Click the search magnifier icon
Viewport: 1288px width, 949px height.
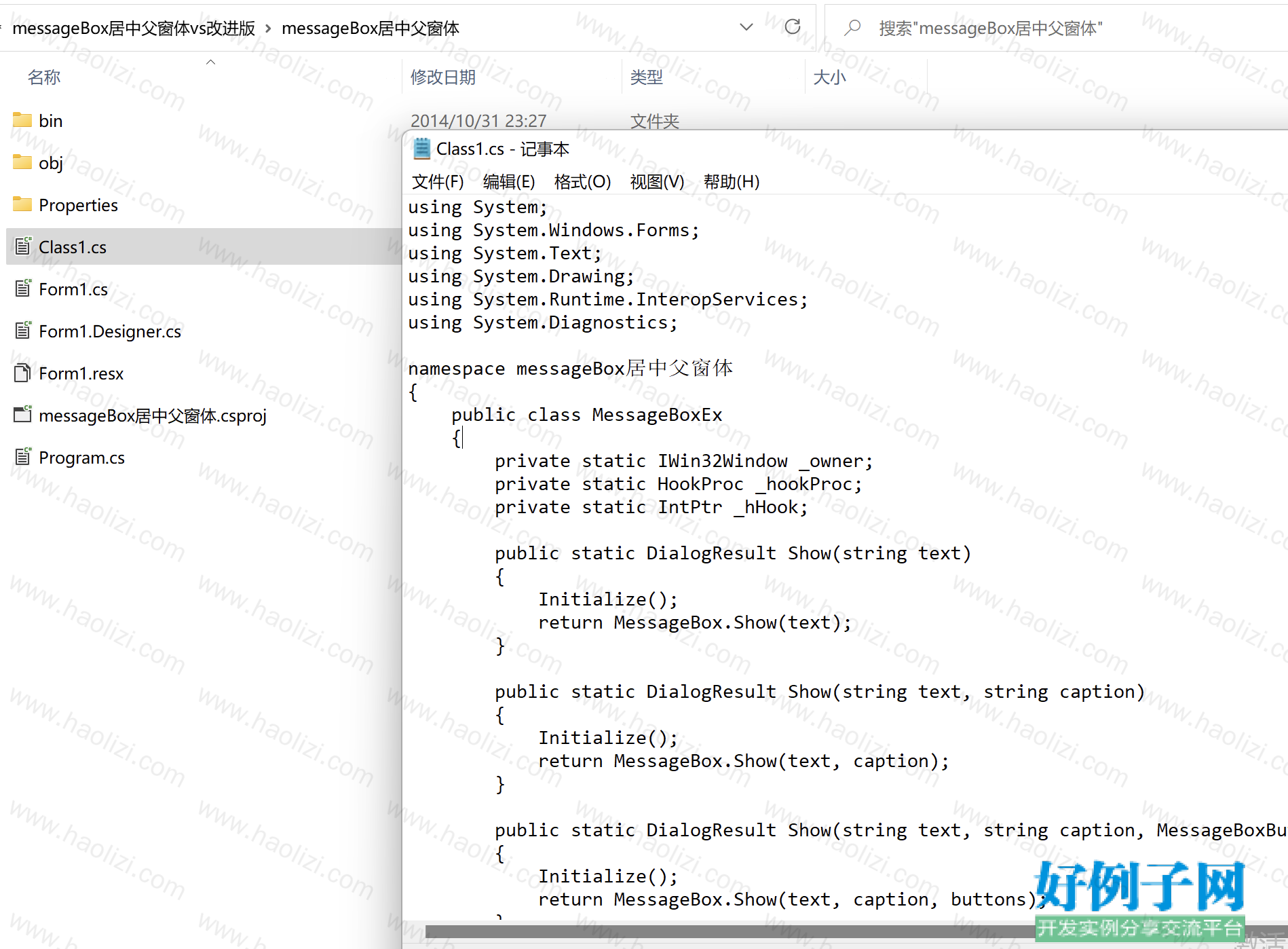852,28
